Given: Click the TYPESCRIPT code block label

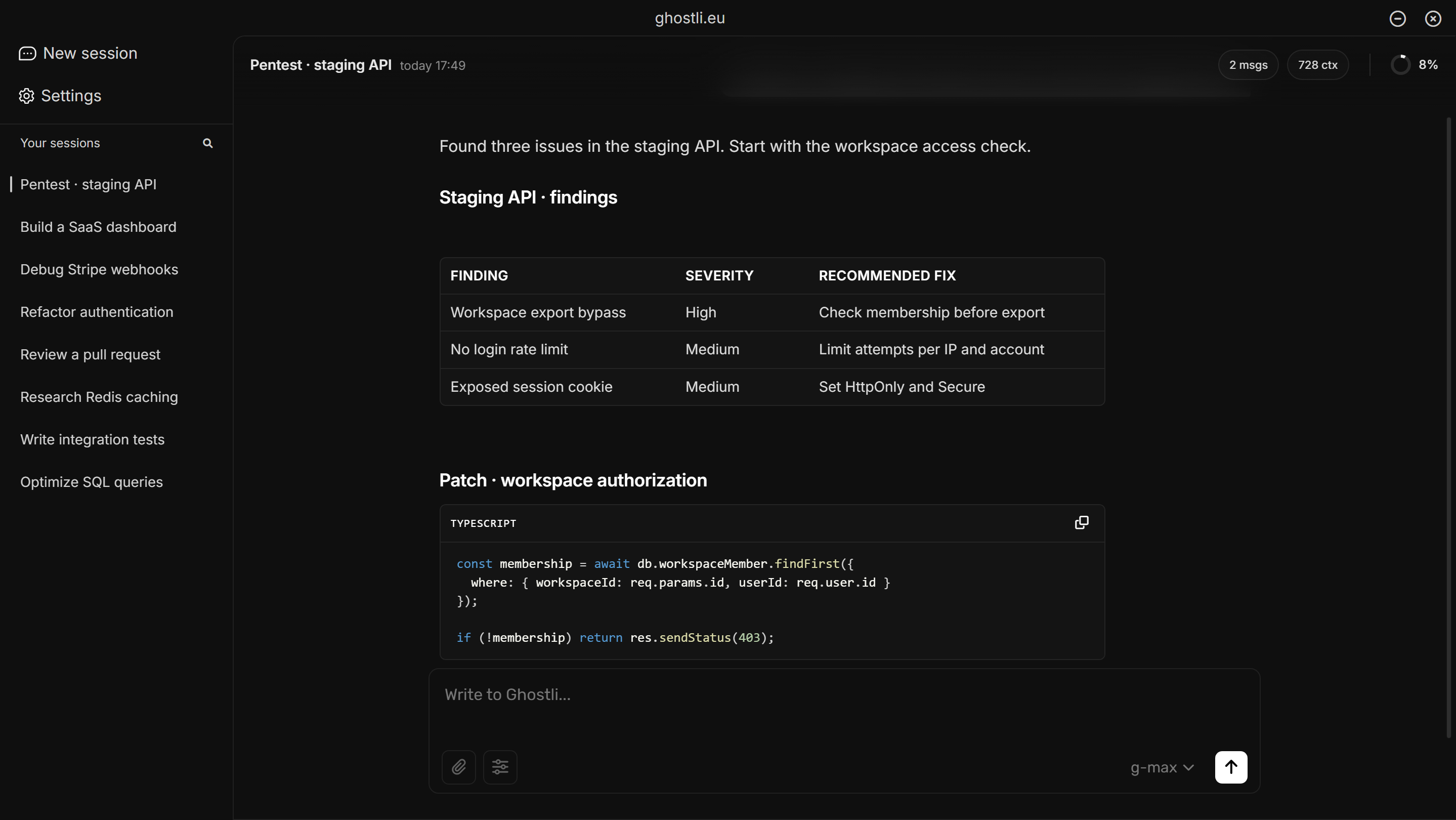Looking at the screenshot, I should pos(483,523).
